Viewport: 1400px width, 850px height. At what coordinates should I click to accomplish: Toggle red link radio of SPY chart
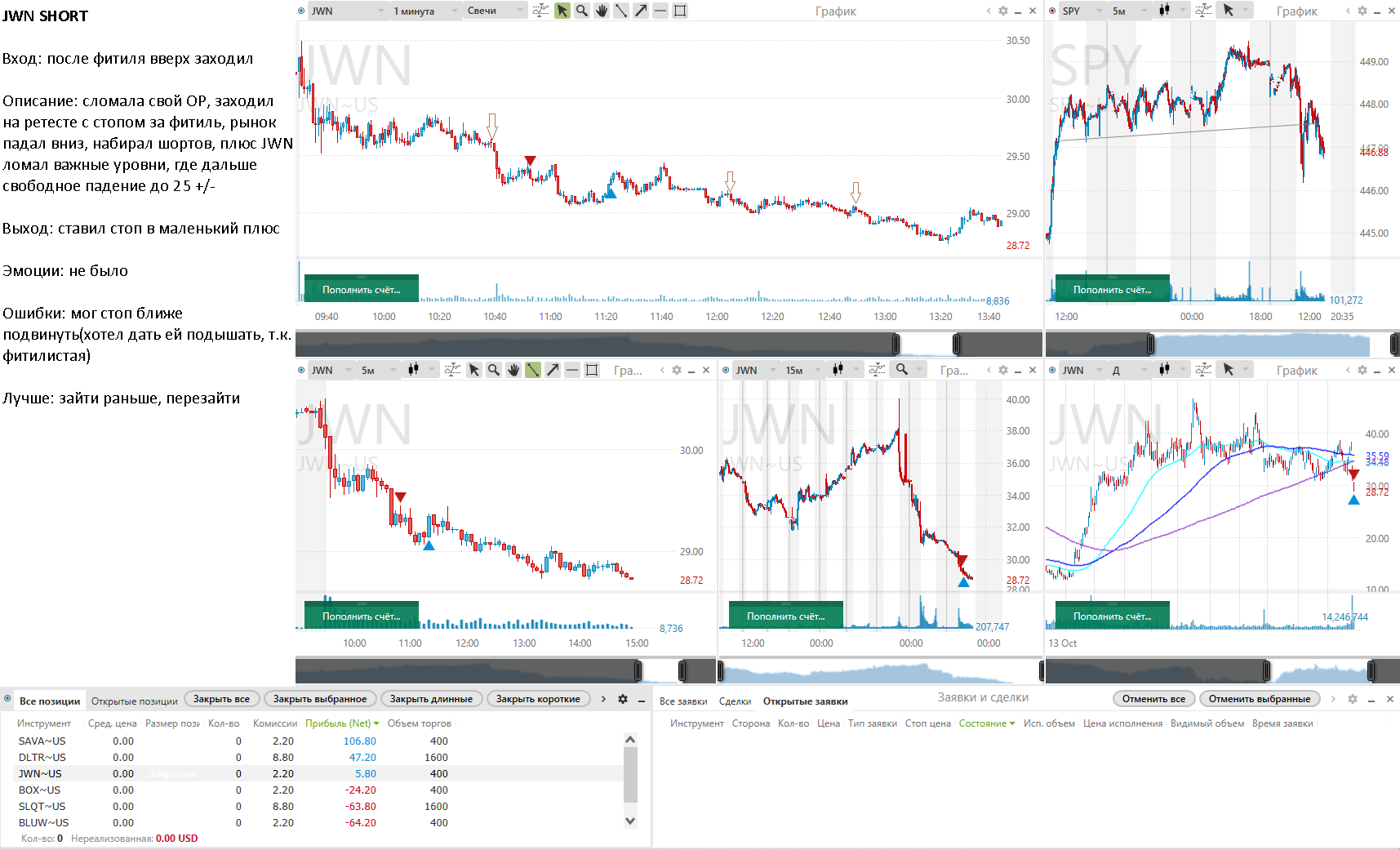[x=1052, y=11]
